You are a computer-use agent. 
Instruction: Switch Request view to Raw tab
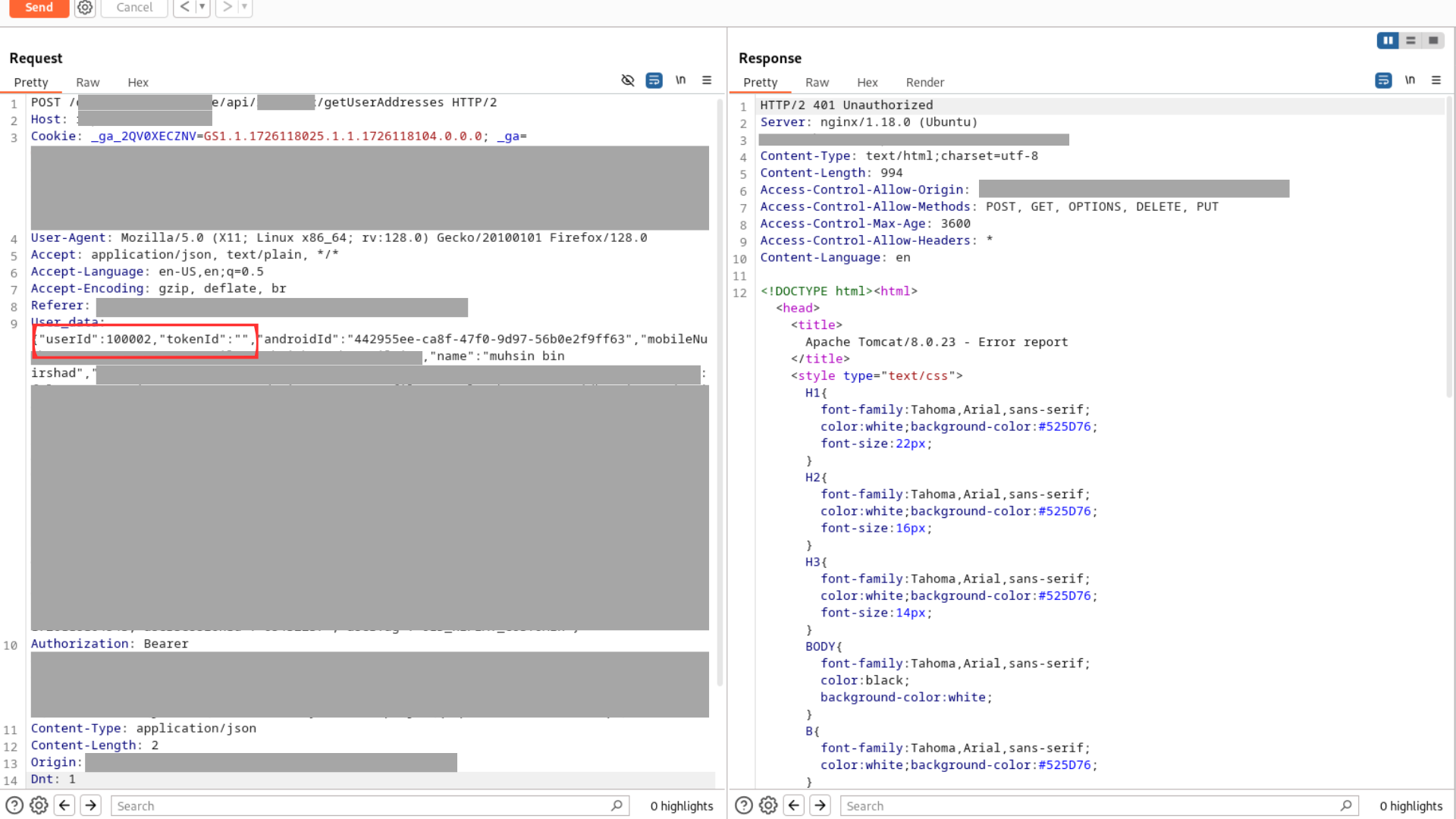point(87,82)
